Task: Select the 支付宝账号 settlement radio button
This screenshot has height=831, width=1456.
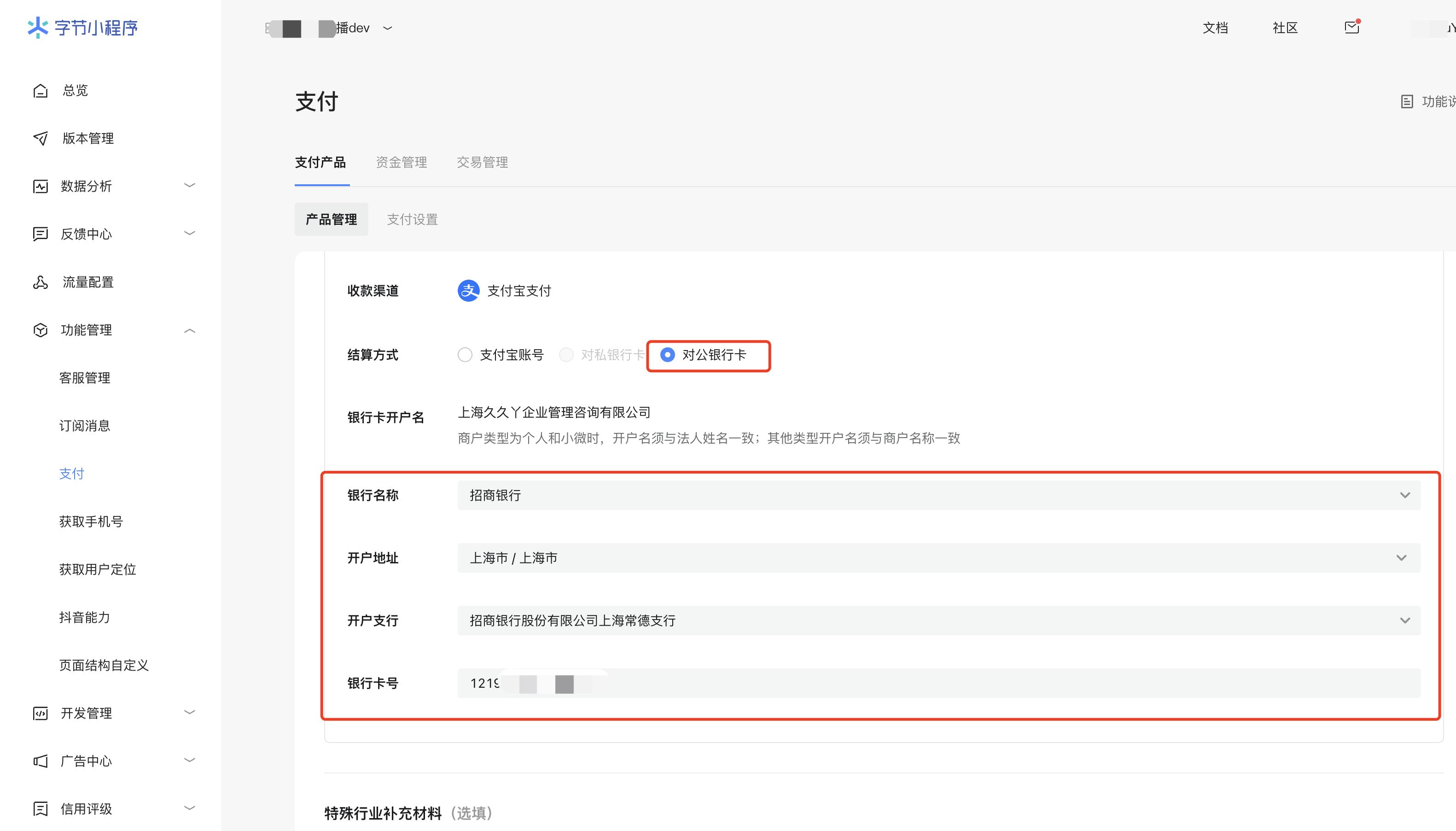Action: tap(465, 355)
